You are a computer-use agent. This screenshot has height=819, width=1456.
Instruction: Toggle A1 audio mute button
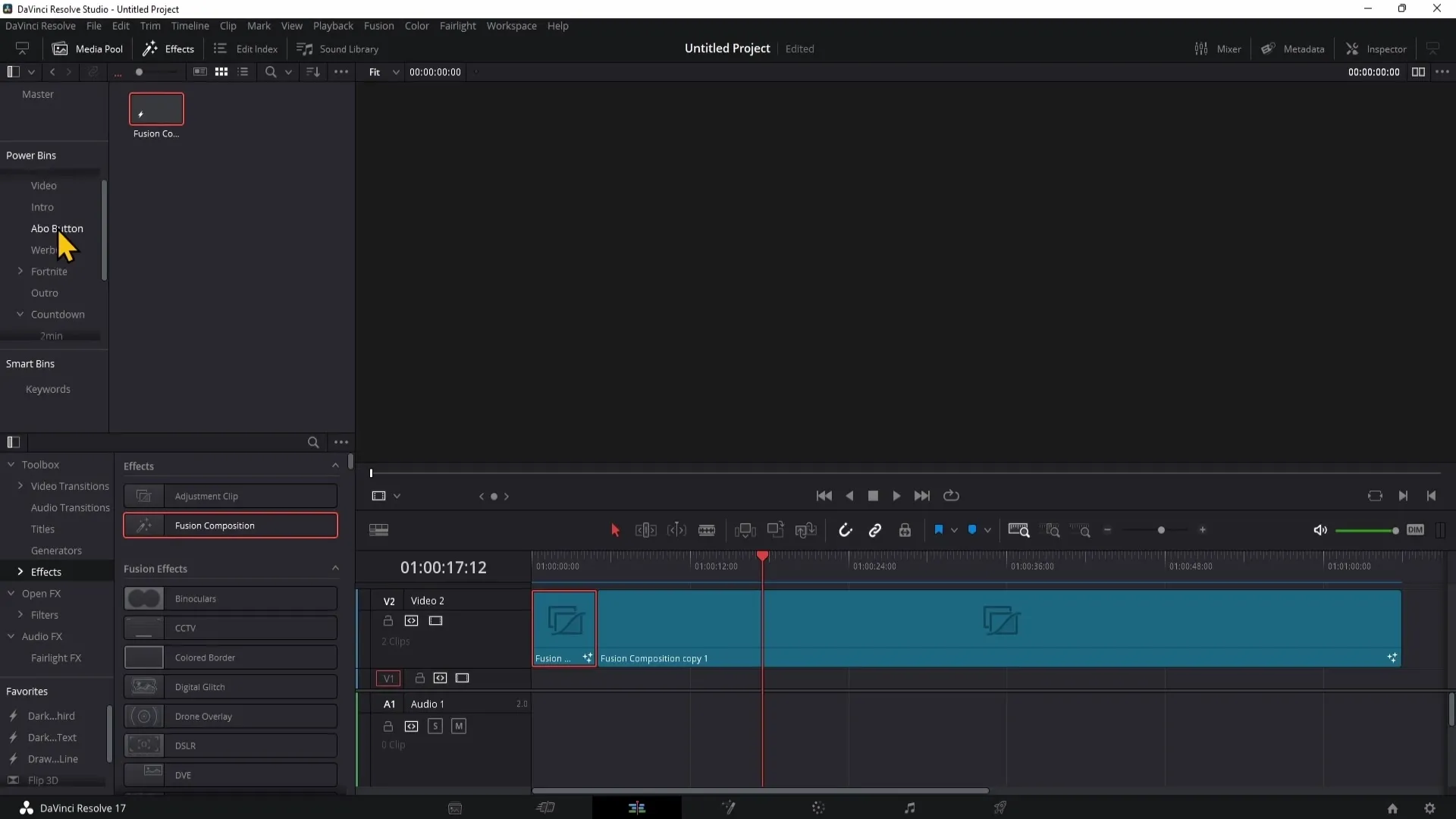458,726
